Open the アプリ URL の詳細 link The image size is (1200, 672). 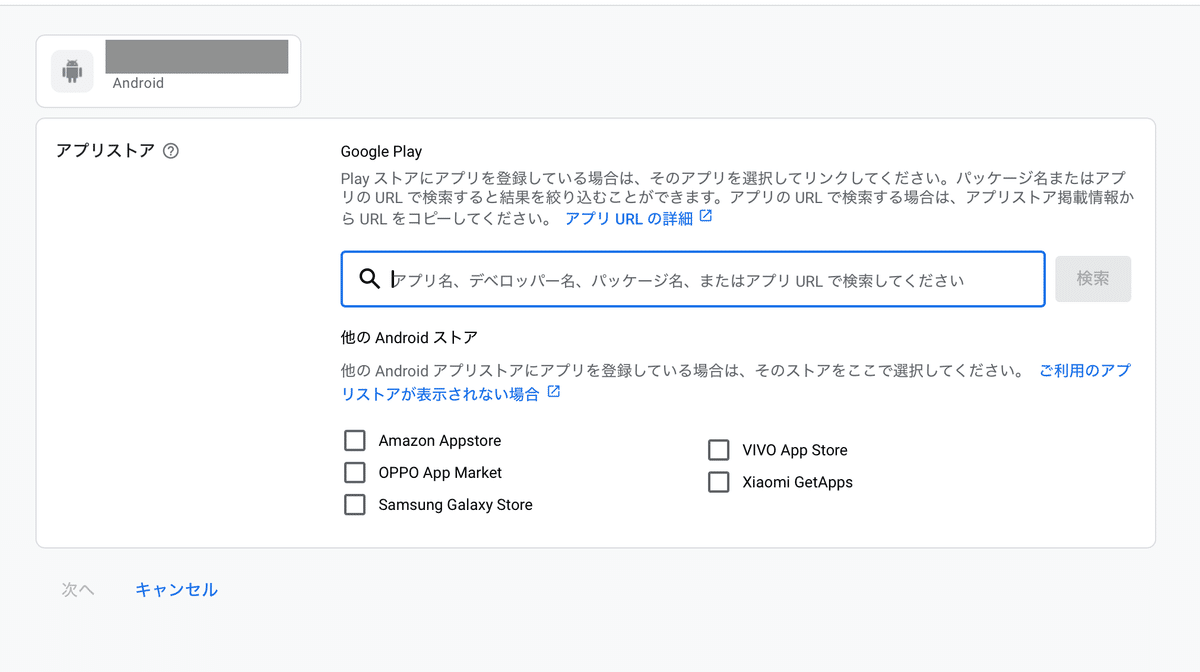tap(639, 218)
